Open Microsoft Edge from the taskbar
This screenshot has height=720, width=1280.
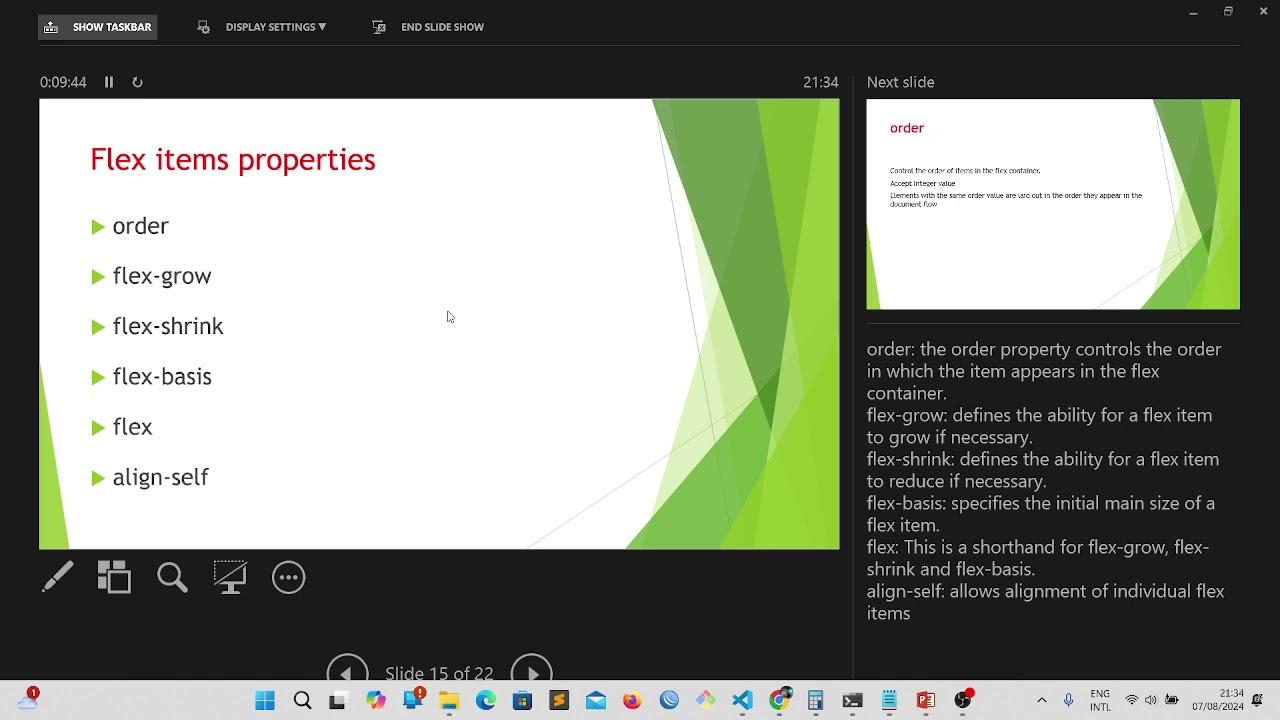tap(486, 701)
